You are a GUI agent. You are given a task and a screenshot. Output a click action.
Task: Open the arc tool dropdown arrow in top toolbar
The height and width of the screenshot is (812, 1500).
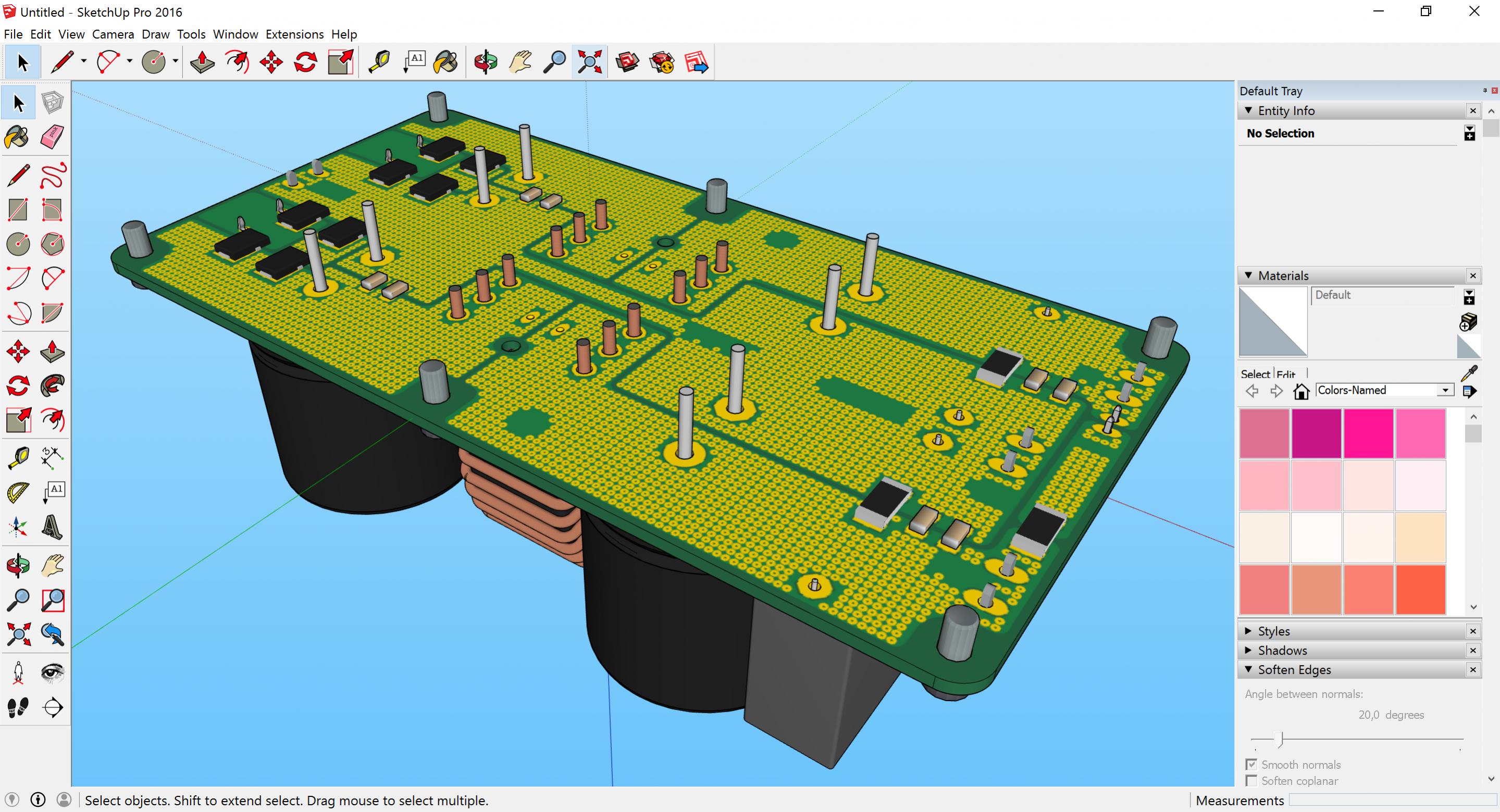coord(129,61)
